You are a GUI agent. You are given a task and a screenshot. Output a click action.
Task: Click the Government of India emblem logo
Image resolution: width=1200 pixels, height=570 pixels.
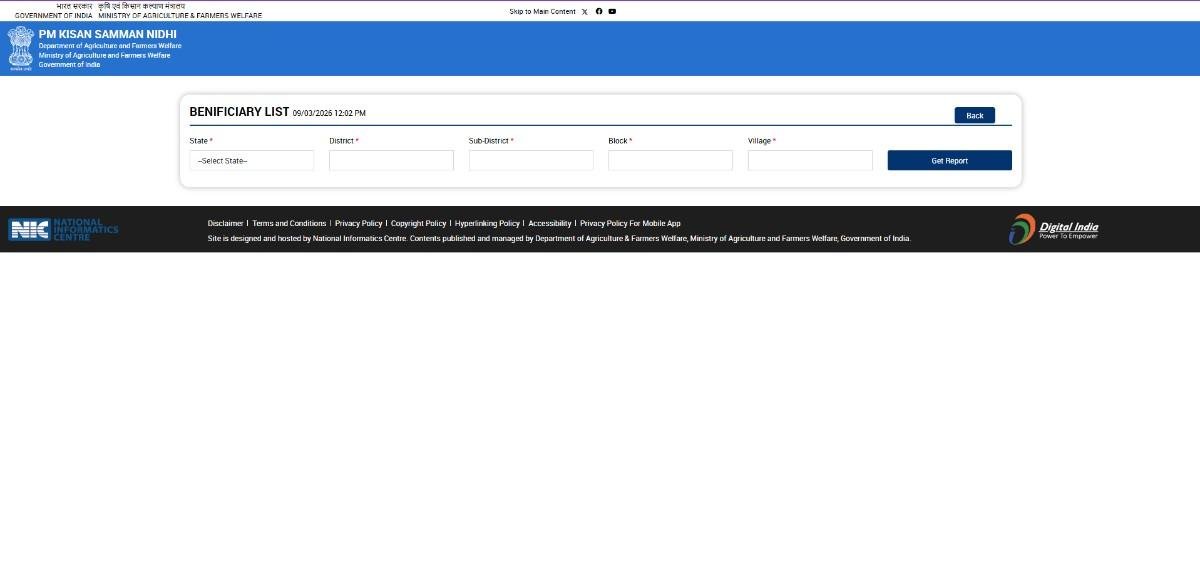click(x=21, y=48)
